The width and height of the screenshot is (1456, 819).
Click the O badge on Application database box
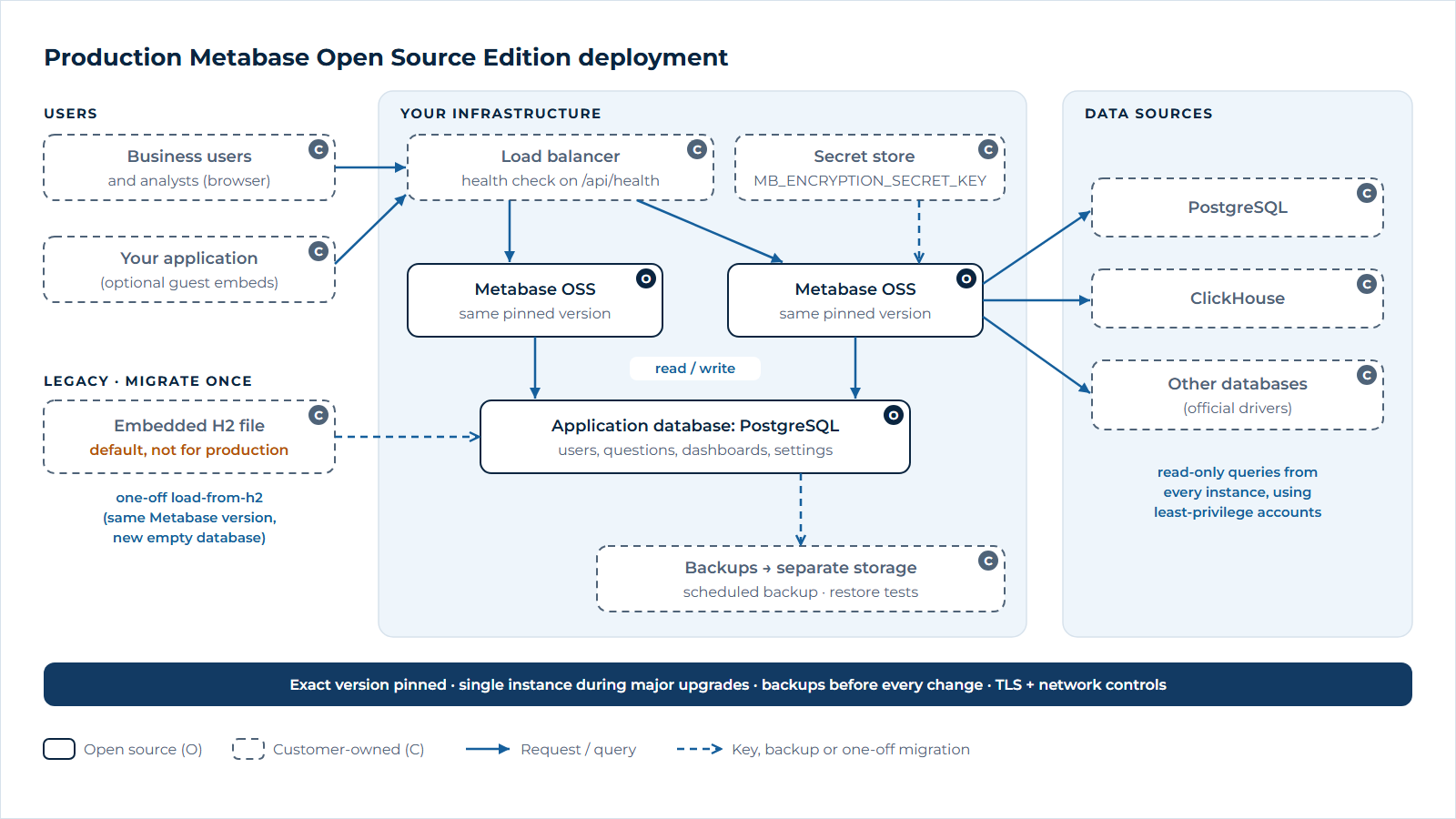(x=894, y=415)
